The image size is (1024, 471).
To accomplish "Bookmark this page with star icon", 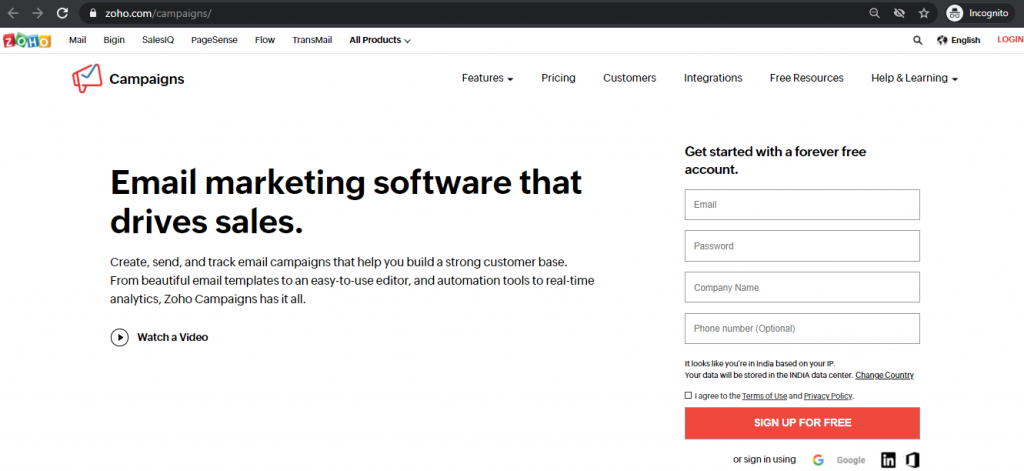I will coord(923,13).
